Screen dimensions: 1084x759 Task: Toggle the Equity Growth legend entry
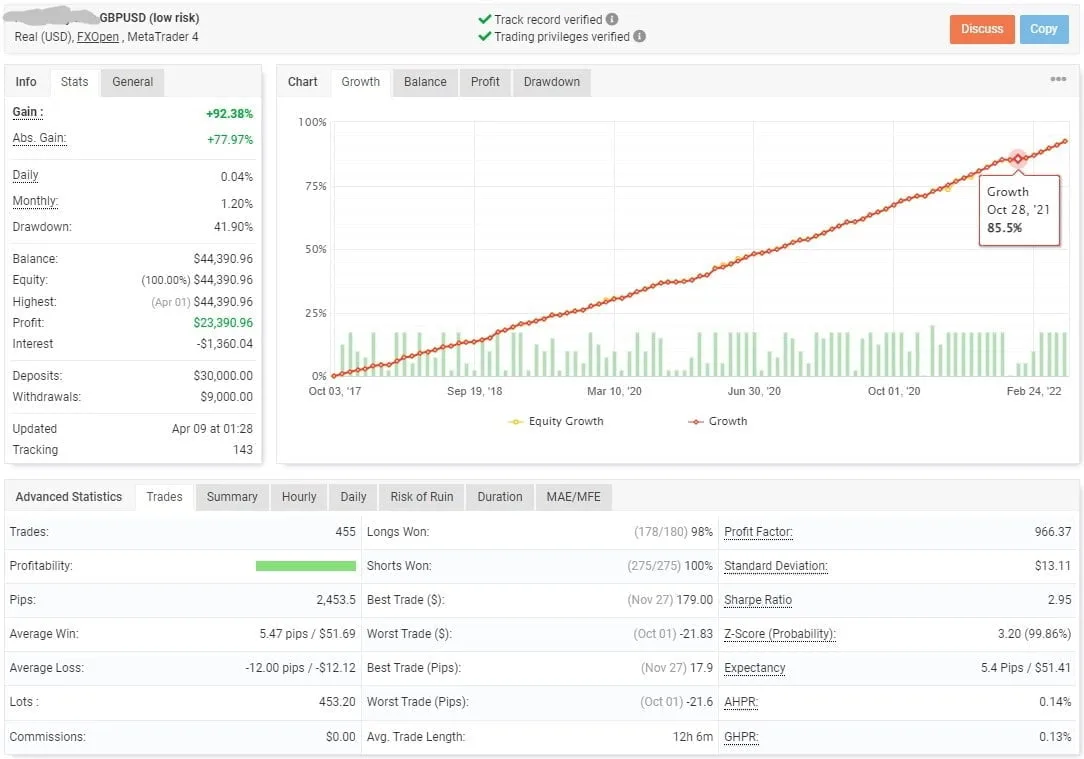click(556, 421)
